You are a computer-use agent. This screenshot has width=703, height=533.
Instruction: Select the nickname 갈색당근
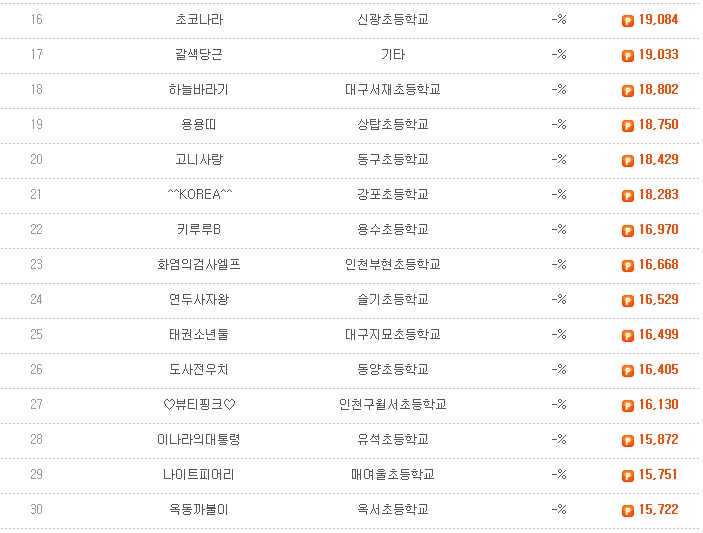(x=199, y=54)
